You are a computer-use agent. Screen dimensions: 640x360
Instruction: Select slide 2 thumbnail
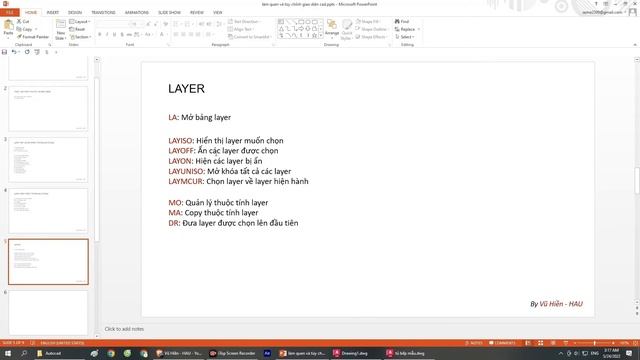(48, 108)
